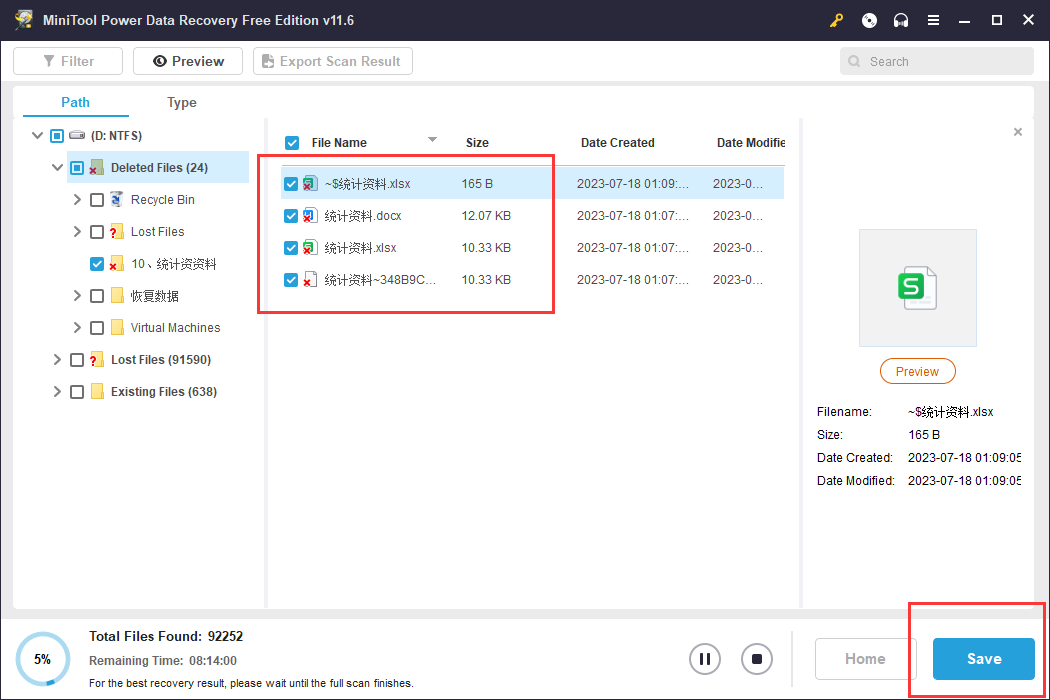The image size is (1050, 700).
Task: Click the 统计资料~348B9C file icon
Action: pyautogui.click(x=310, y=280)
